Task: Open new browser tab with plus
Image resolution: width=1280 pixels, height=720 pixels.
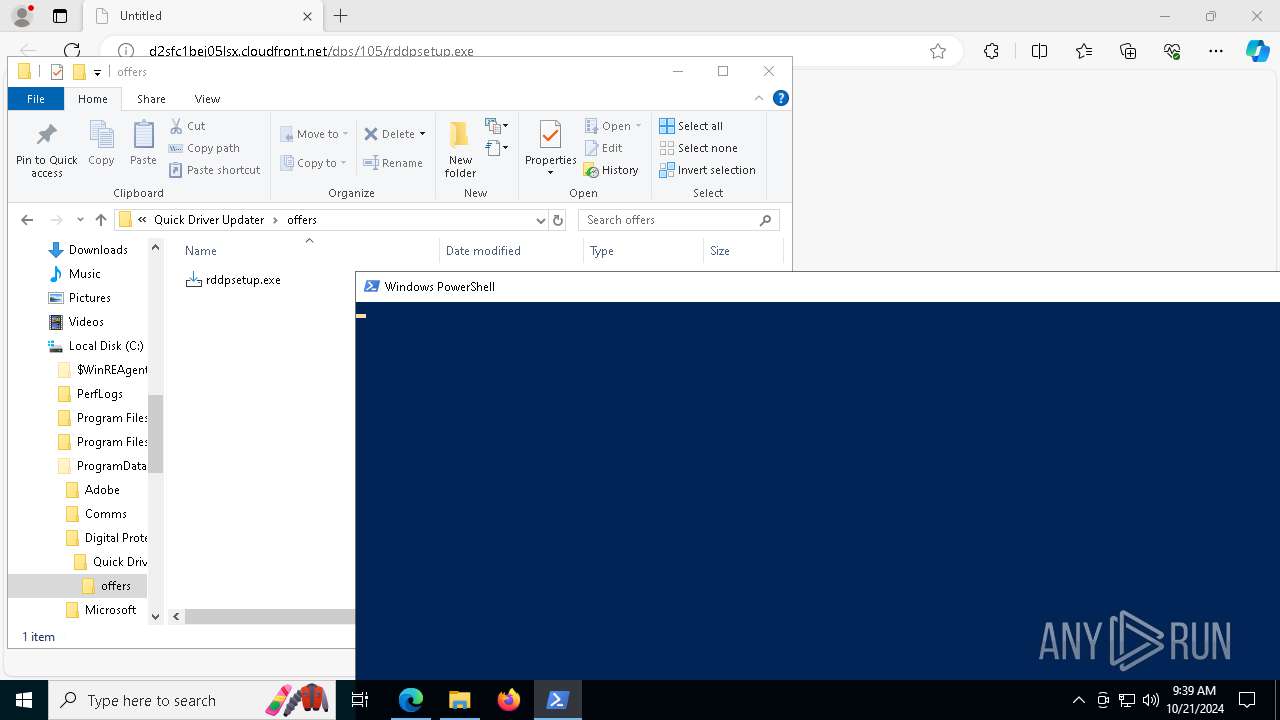Action: [x=341, y=16]
